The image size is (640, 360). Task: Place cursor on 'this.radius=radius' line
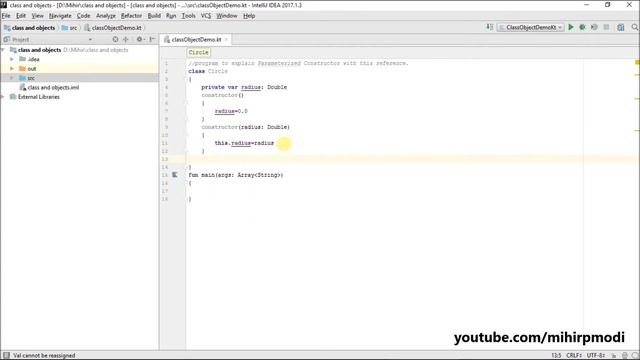tap(244, 143)
